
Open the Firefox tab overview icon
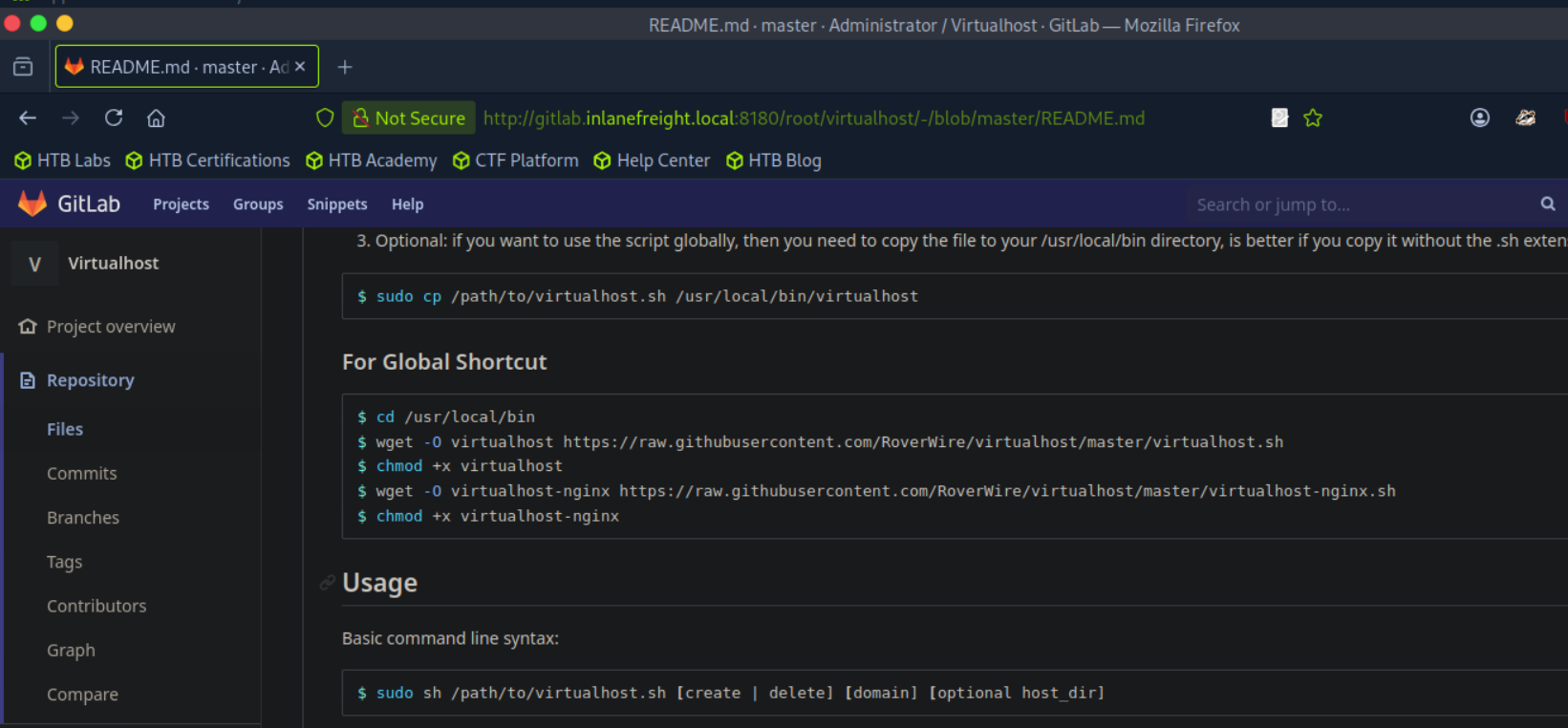(x=23, y=67)
